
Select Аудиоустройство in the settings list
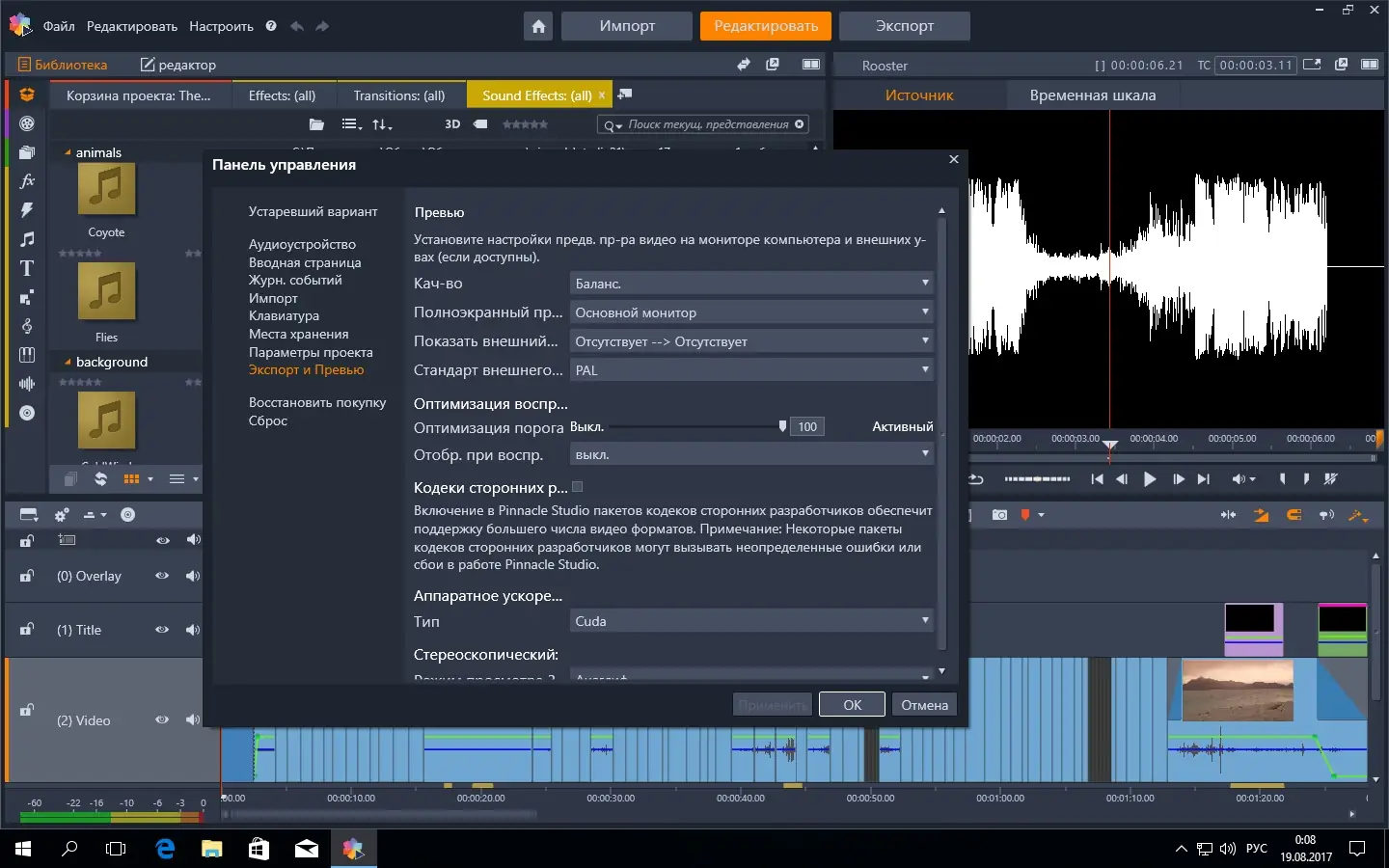coord(302,244)
